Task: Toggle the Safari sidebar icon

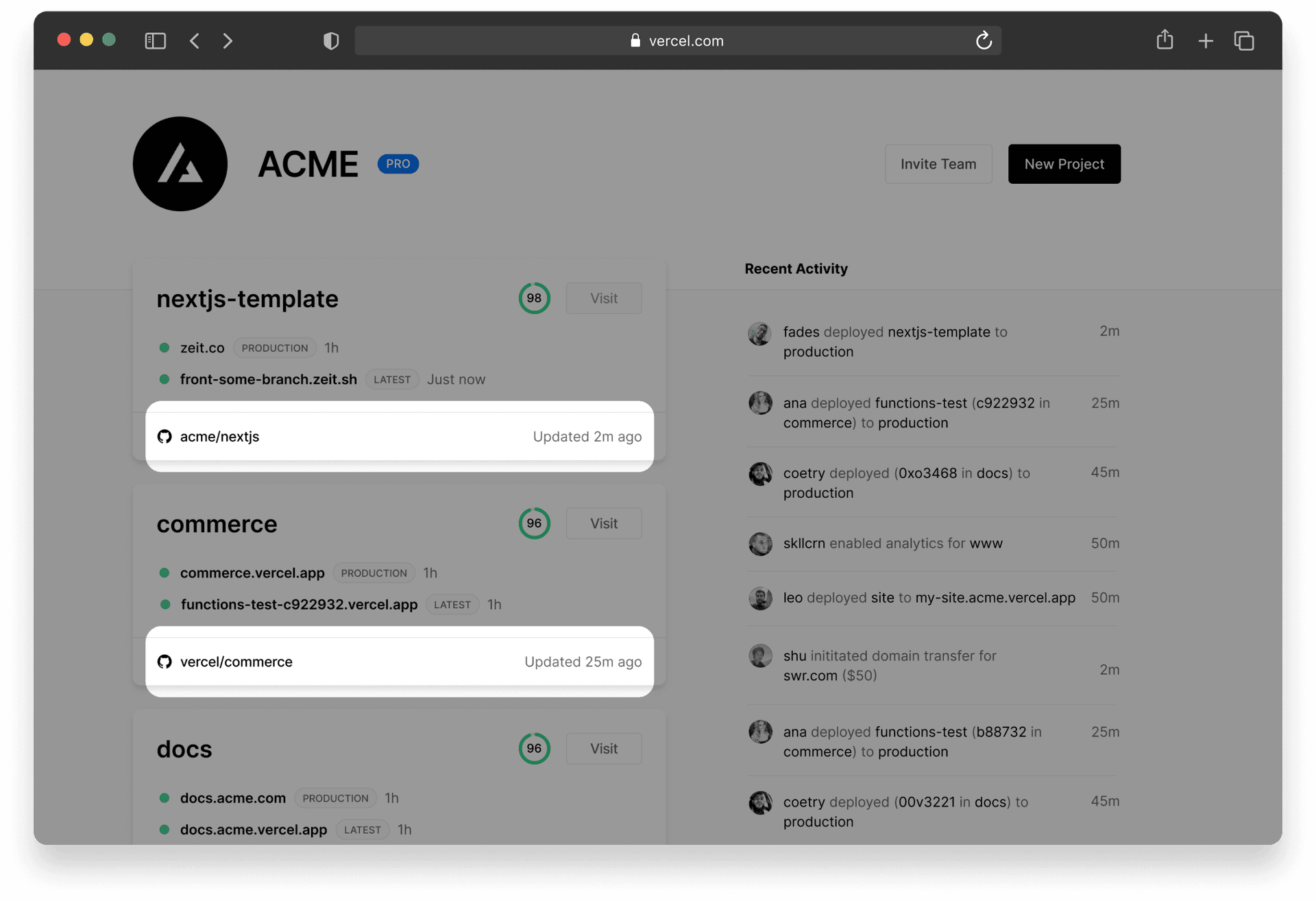Action: (156, 41)
